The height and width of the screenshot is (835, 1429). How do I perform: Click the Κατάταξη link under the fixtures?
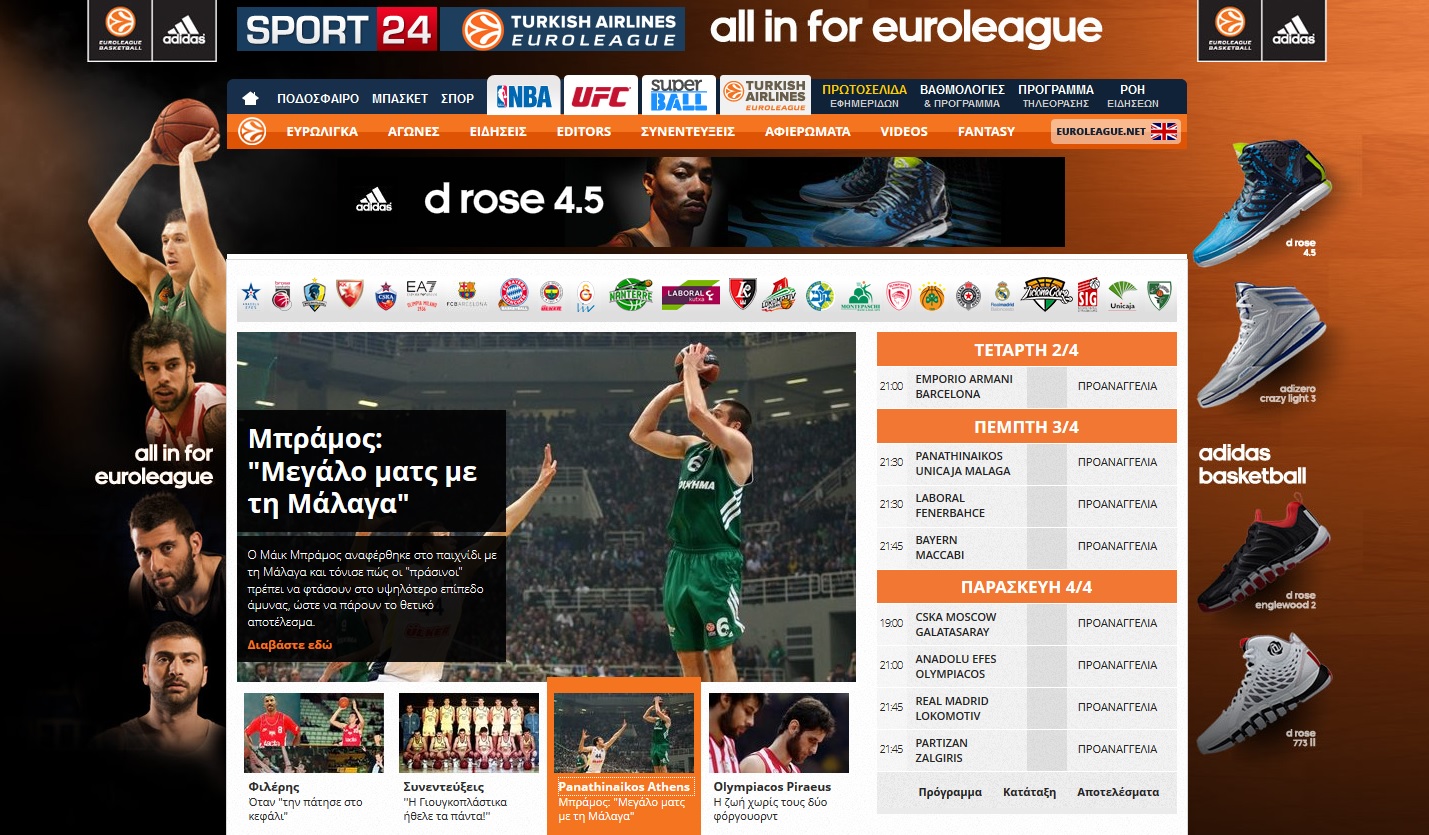click(x=1029, y=792)
